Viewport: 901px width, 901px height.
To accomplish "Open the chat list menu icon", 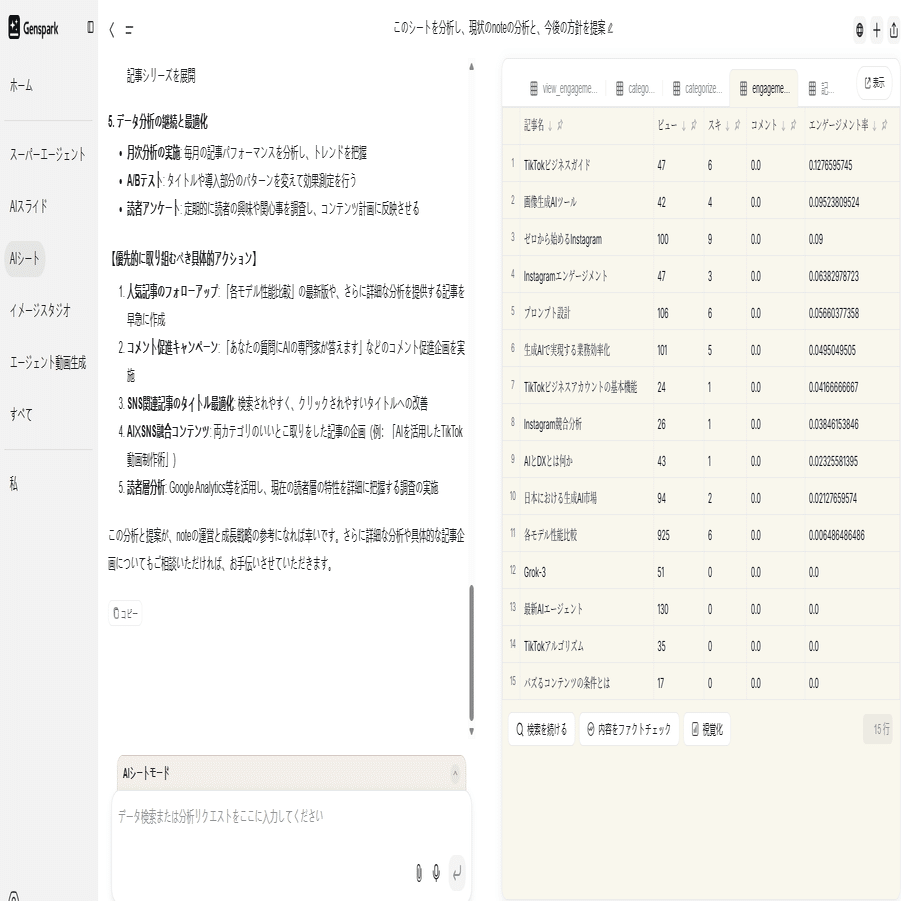I will coord(129,29).
